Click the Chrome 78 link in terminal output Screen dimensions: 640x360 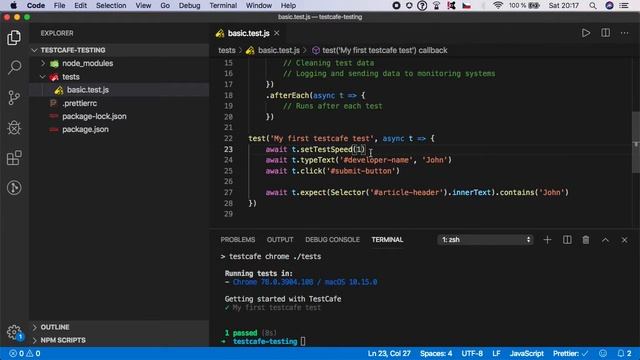point(304,282)
